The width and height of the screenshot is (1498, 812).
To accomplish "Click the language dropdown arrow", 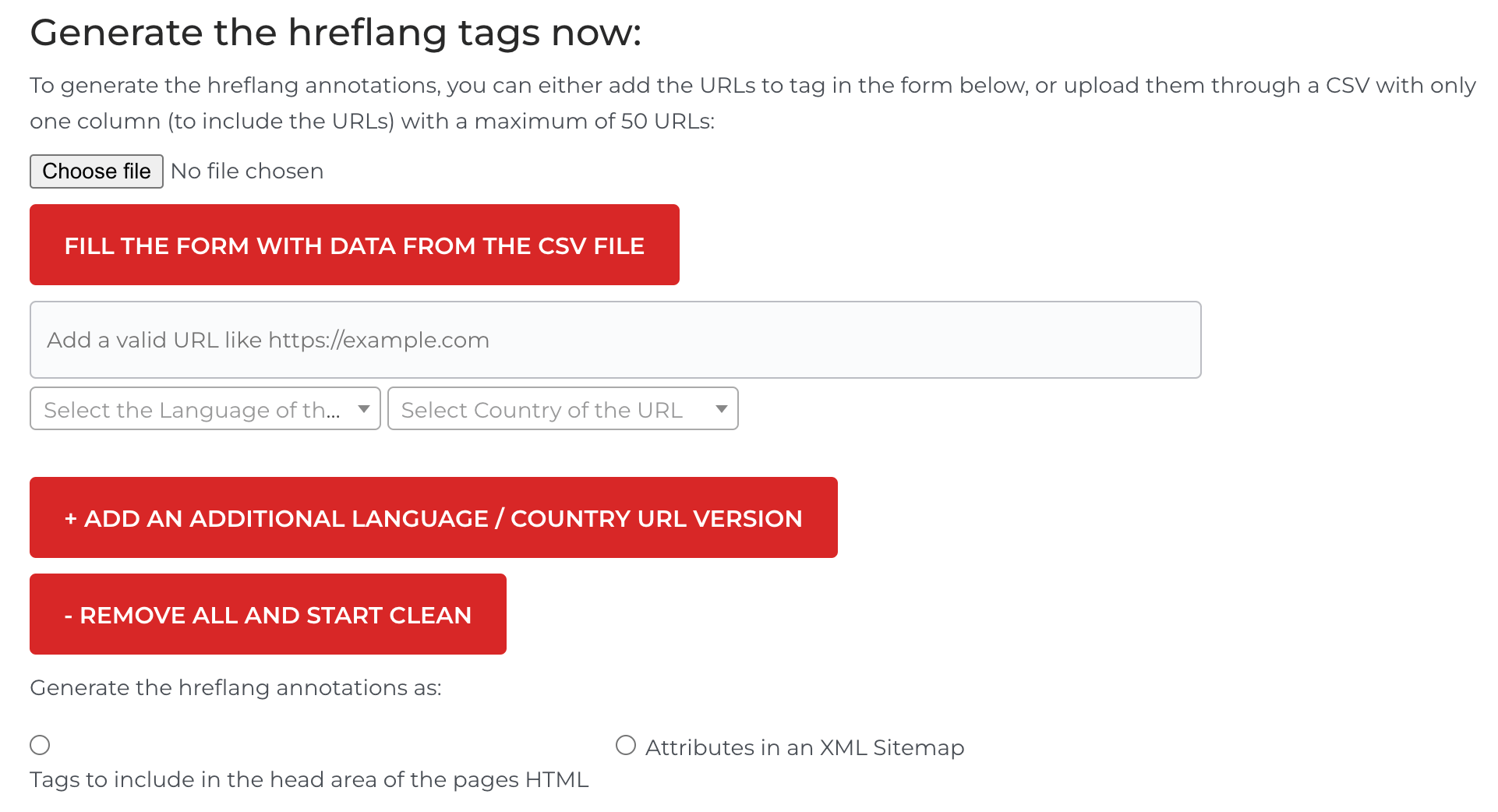I will coord(363,408).
